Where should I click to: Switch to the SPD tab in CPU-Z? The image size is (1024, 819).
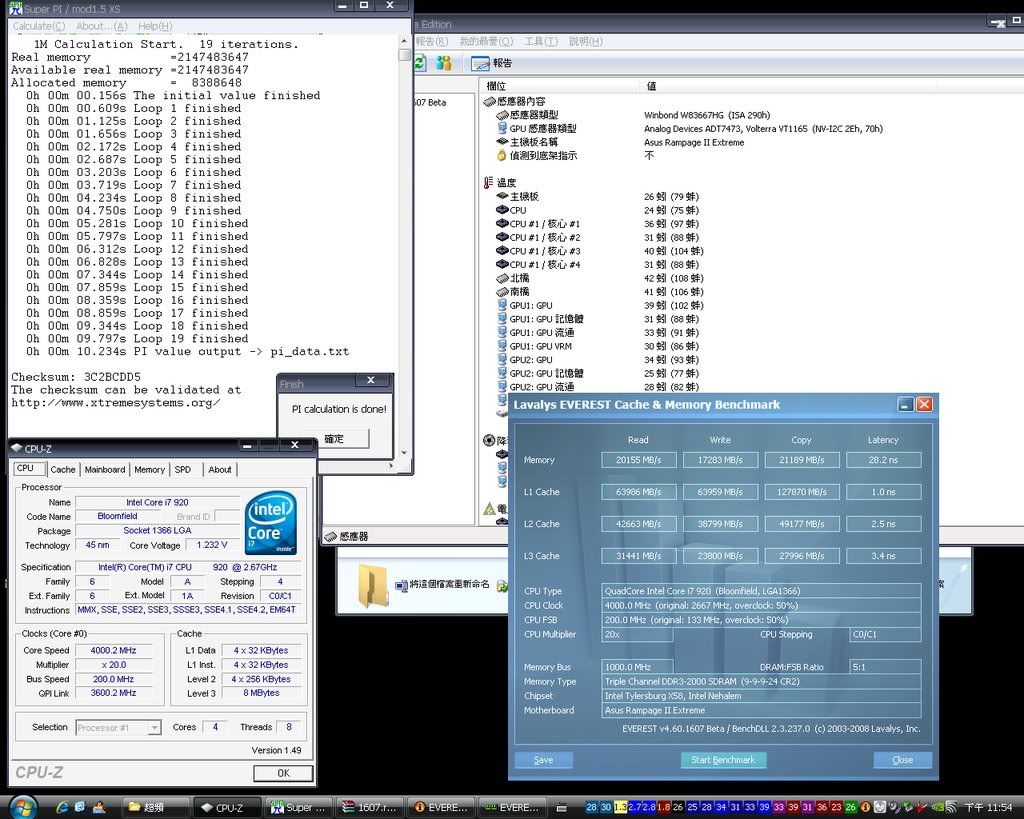(183, 469)
